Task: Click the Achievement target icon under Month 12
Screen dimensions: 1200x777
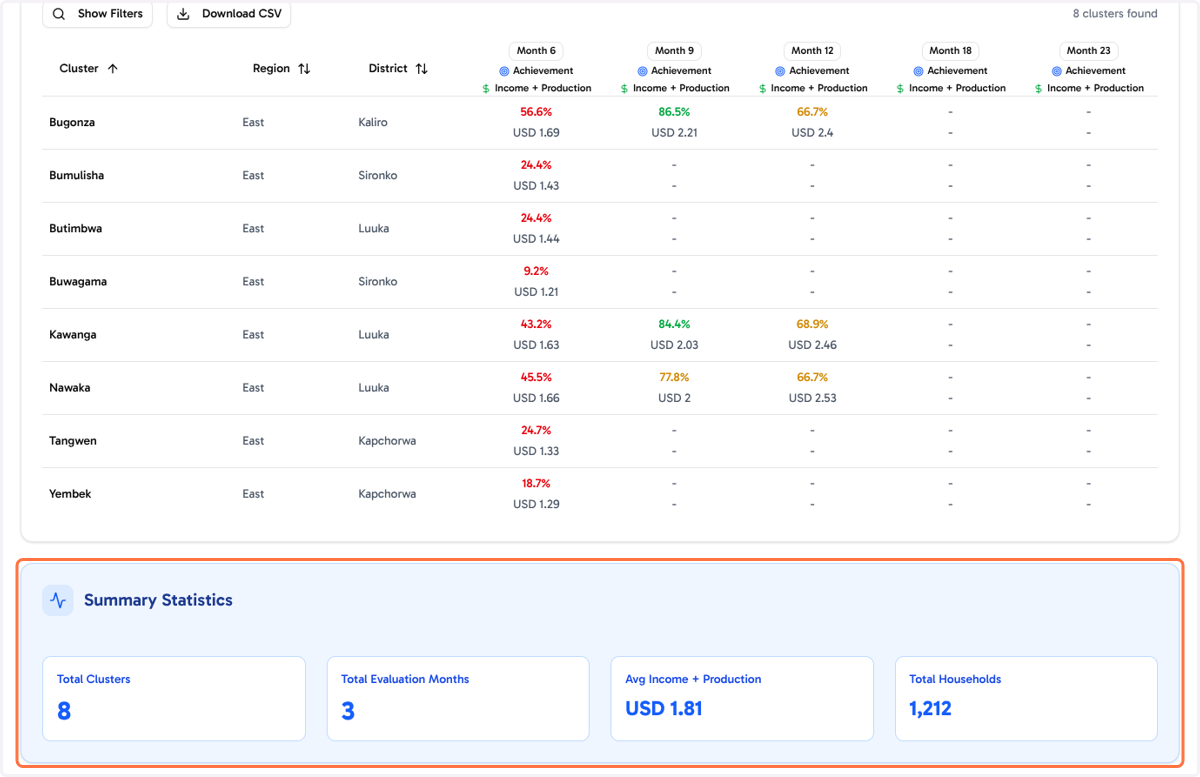Action: pyautogui.click(x=781, y=71)
